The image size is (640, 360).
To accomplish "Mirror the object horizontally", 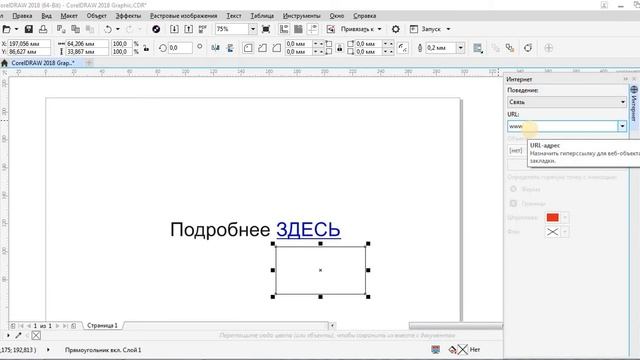I will pyautogui.click(x=216, y=48).
